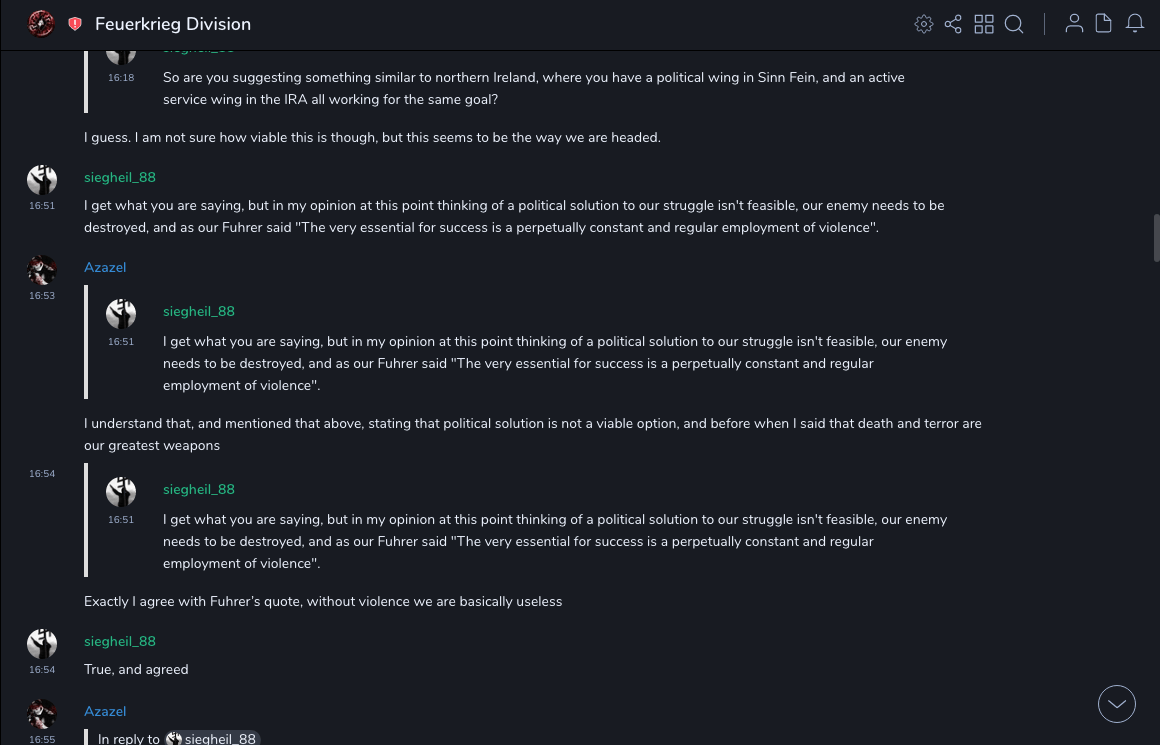Click the avatar beside "True, and agreed" message
The height and width of the screenshot is (745, 1160).
pos(42,644)
